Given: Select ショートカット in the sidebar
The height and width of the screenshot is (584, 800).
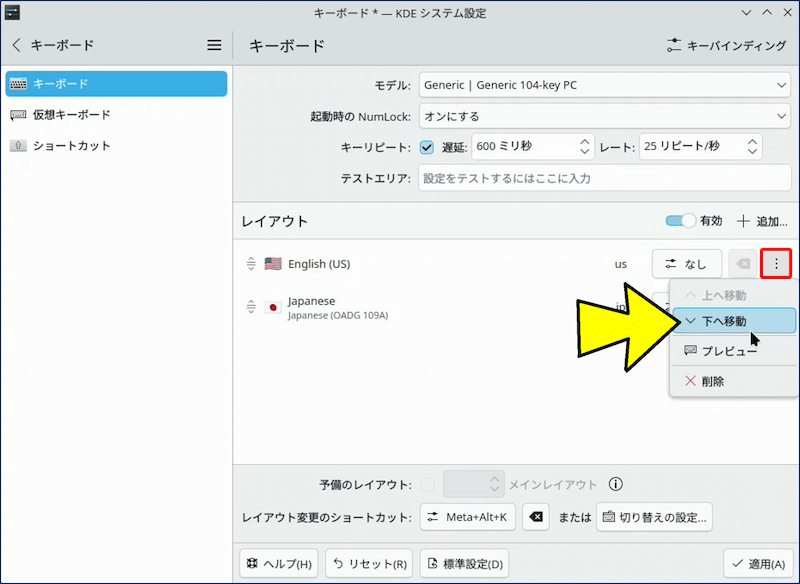Looking at the screenshot, I should 71,146.
